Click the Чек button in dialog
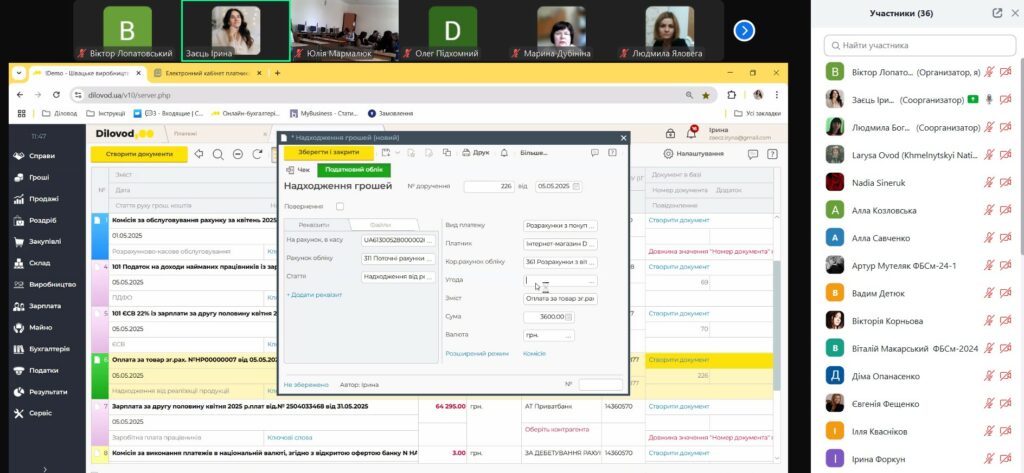 coord(298,170)
